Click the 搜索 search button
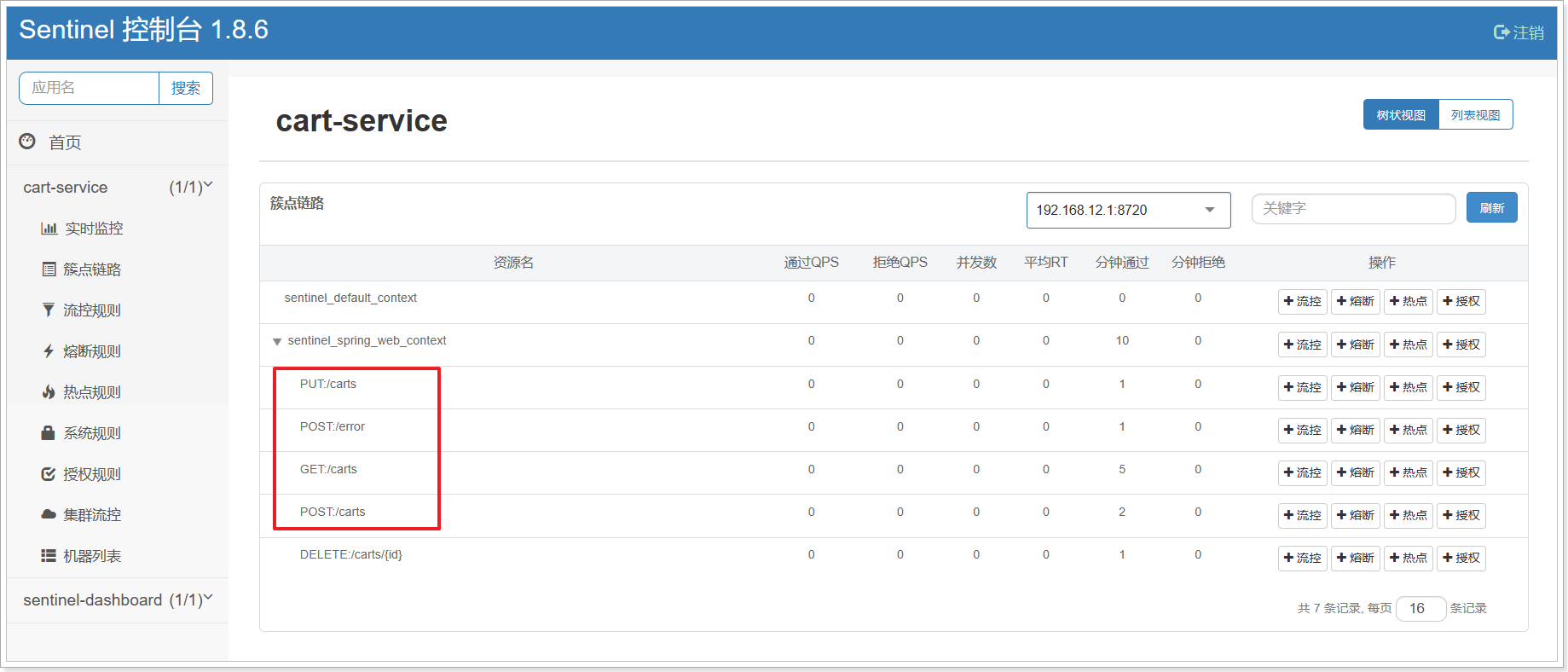This screenshot has height=672, width=1568. point(186,88)
